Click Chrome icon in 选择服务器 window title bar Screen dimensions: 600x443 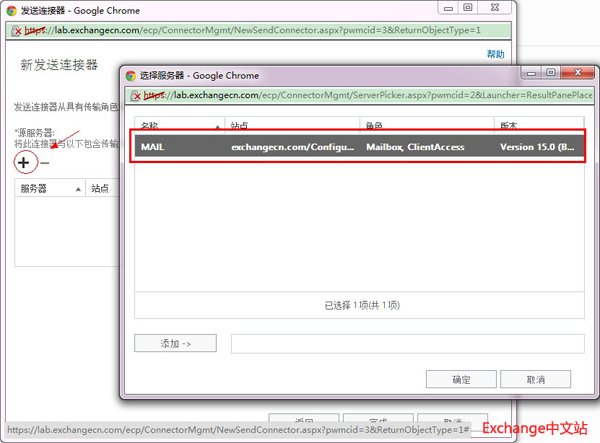(131, 76)
